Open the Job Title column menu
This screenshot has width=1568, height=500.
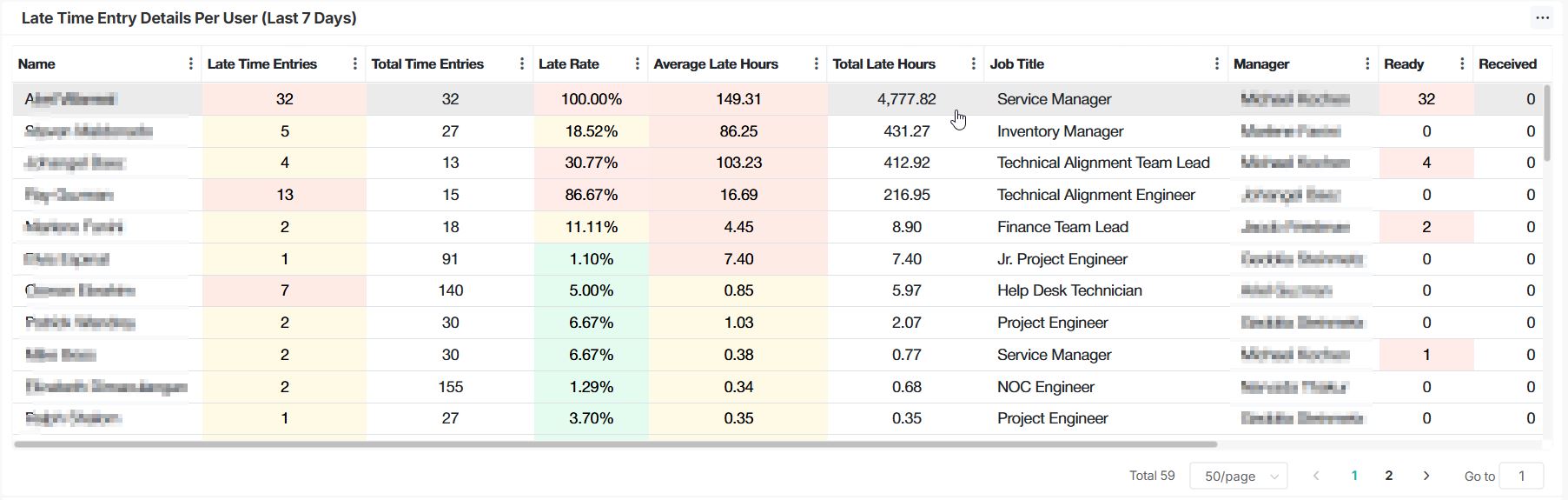[1216, 64]
